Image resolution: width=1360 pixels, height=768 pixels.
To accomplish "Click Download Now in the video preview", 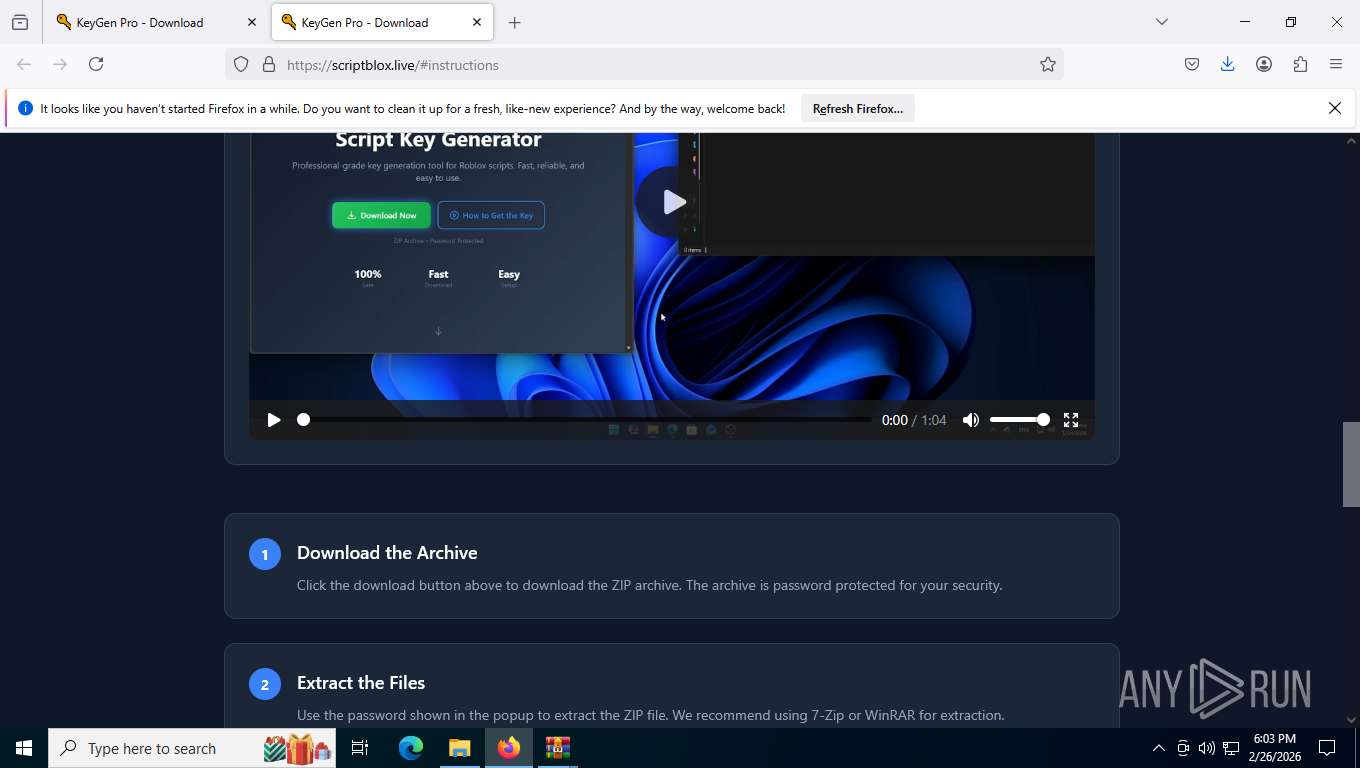I will point(381,215).
